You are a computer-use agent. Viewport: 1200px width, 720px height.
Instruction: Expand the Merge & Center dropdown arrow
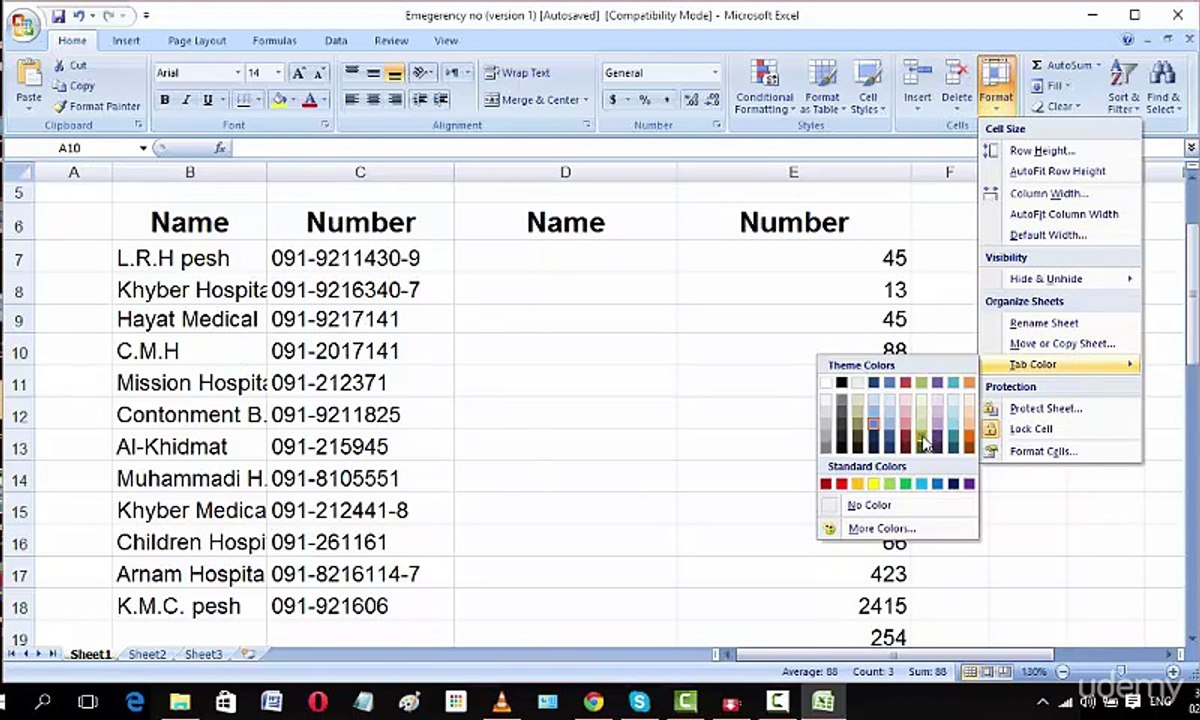tap(586, 100)
